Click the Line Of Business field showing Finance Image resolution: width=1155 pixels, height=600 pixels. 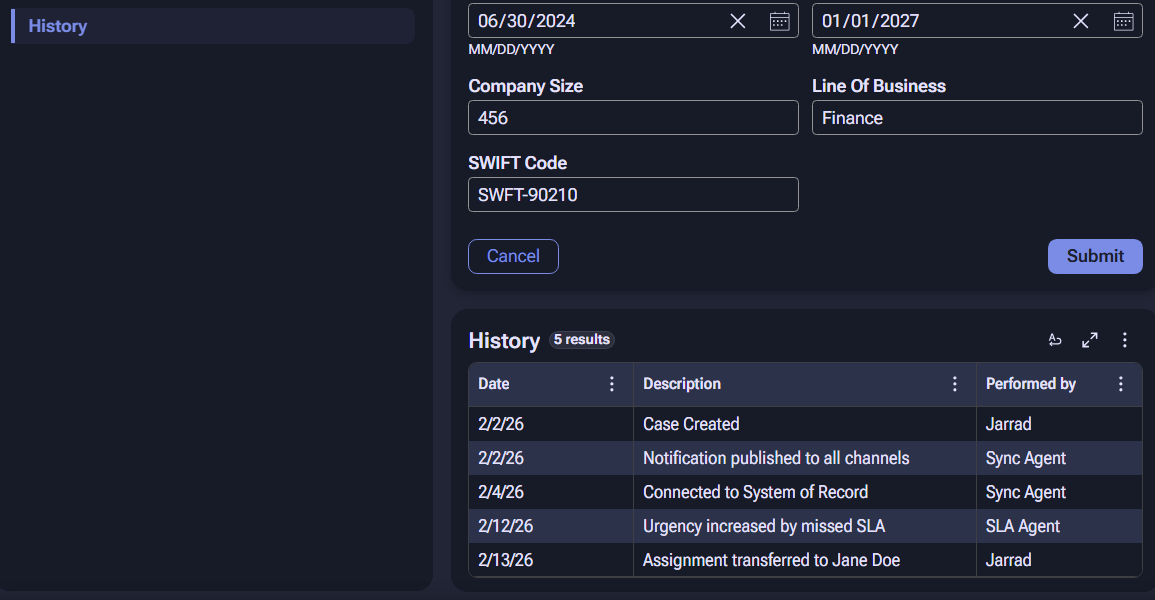coord(977,117)
